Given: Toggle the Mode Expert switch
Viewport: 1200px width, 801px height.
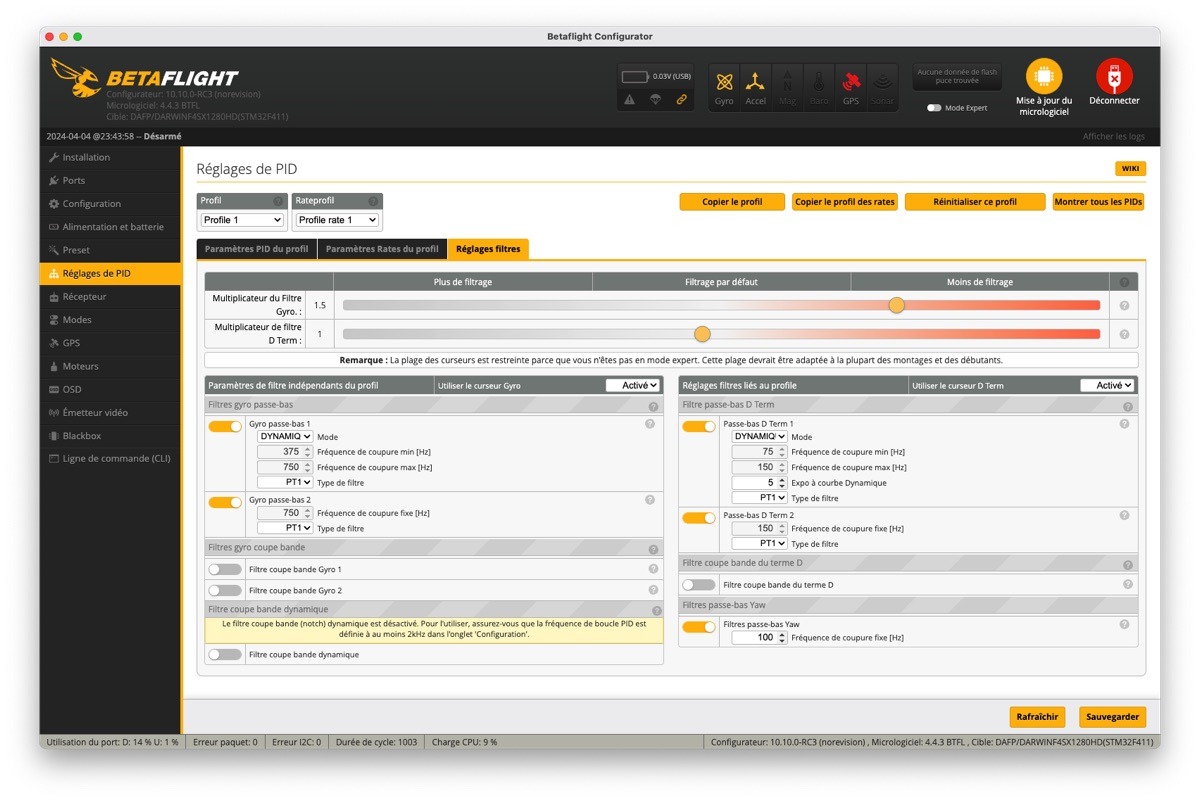Looking at the screenshot, I should tap(934, 108).
